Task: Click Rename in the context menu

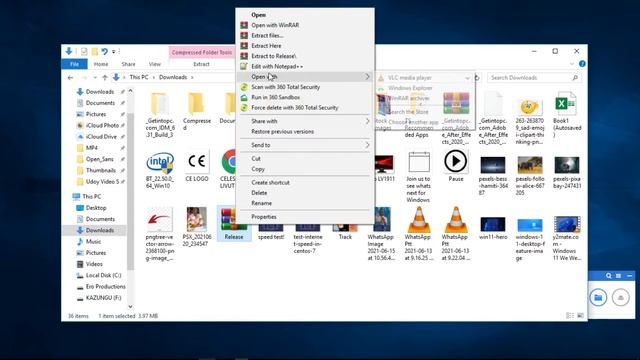Action: coord(261,203)
